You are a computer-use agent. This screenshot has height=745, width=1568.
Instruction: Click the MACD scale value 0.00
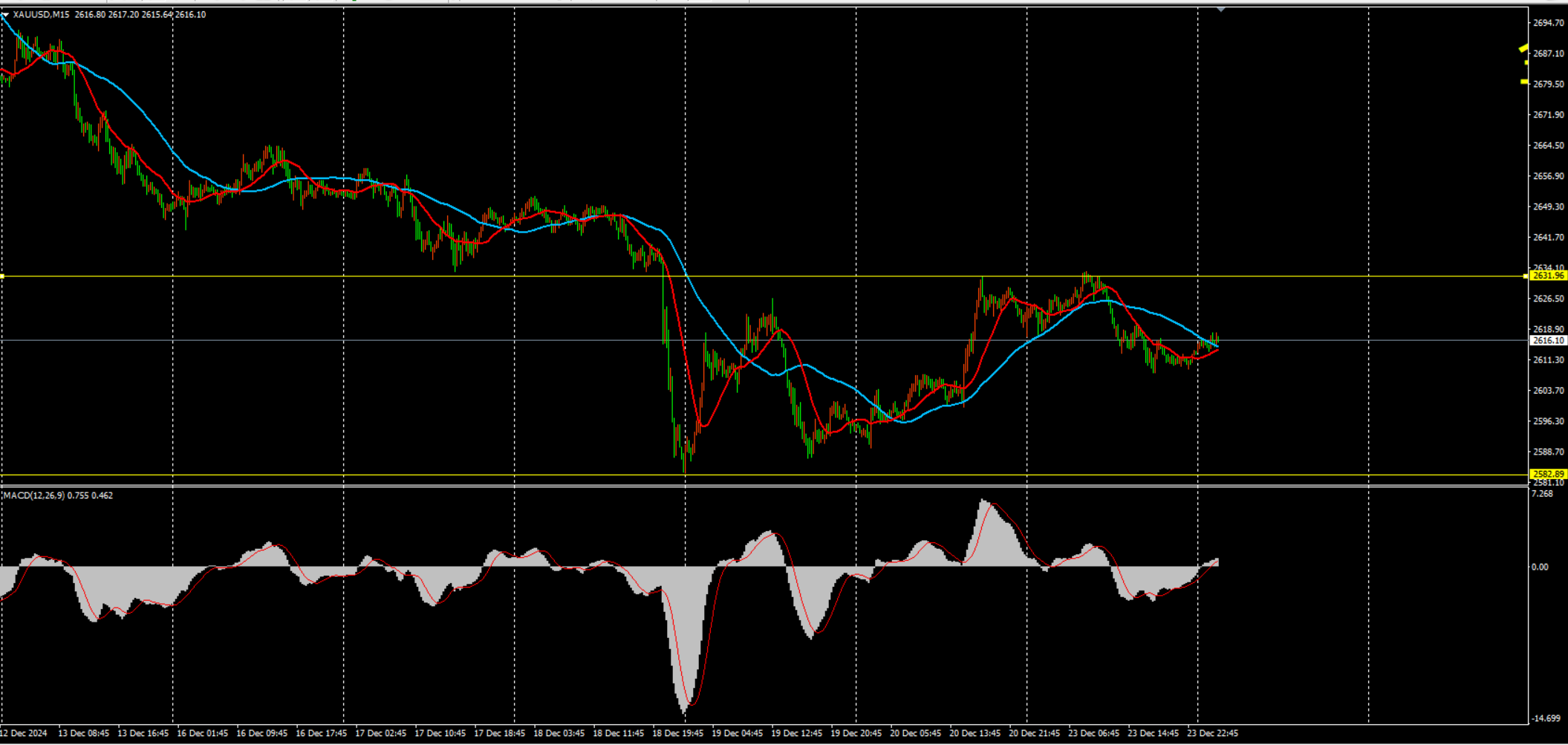[x=1541, y=567]
